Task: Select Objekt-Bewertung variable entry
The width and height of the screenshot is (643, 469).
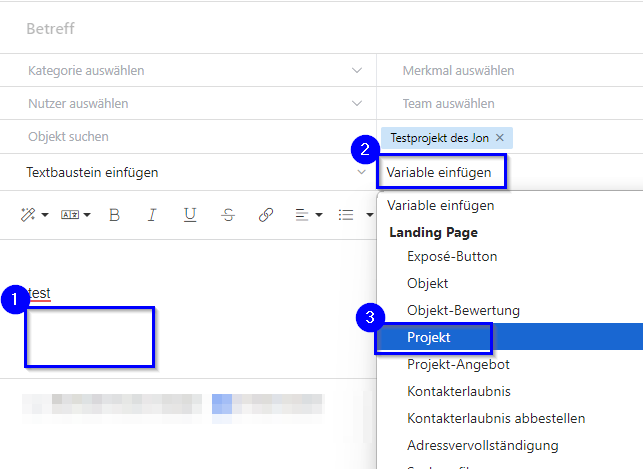Action: coord(463,311)
